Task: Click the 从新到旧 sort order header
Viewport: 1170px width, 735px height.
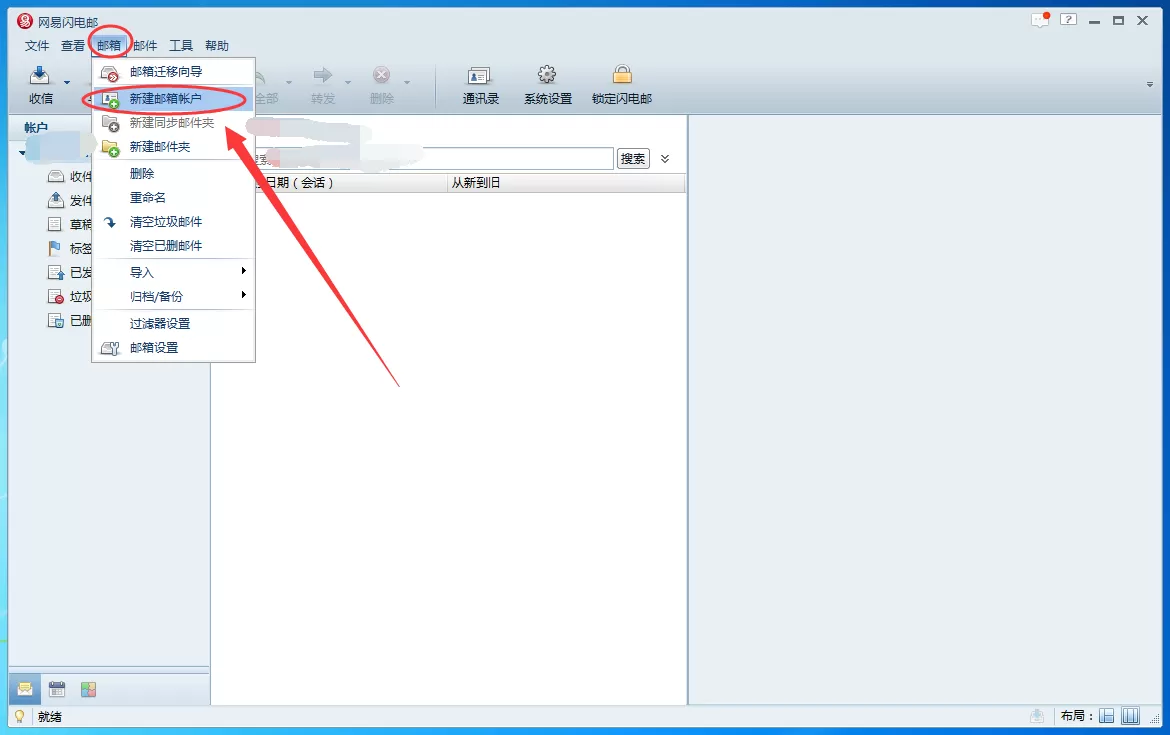Action: (566, 183)
